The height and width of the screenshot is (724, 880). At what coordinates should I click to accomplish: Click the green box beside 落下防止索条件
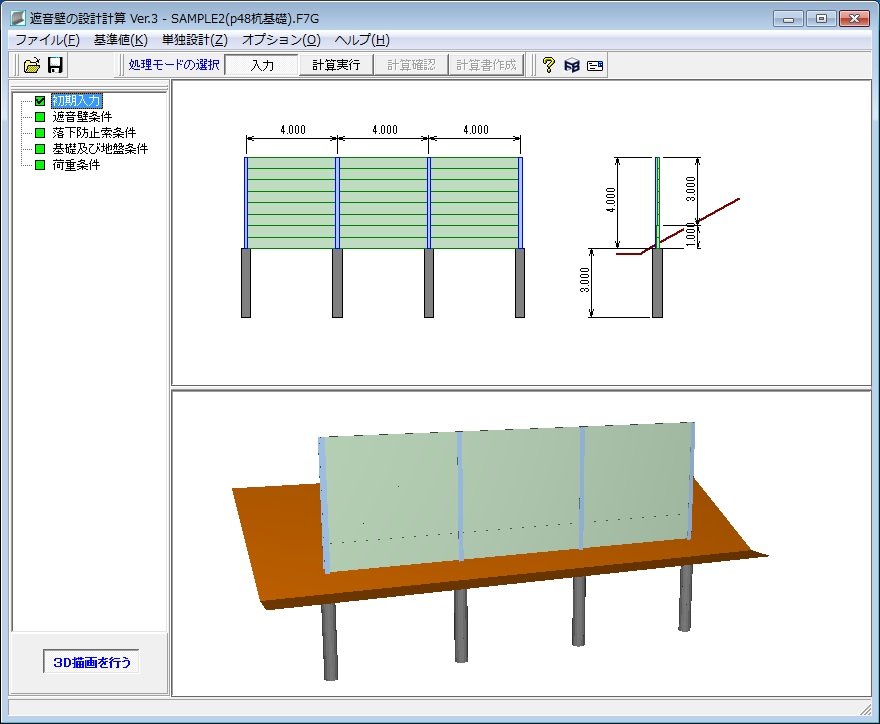point(40,133)
